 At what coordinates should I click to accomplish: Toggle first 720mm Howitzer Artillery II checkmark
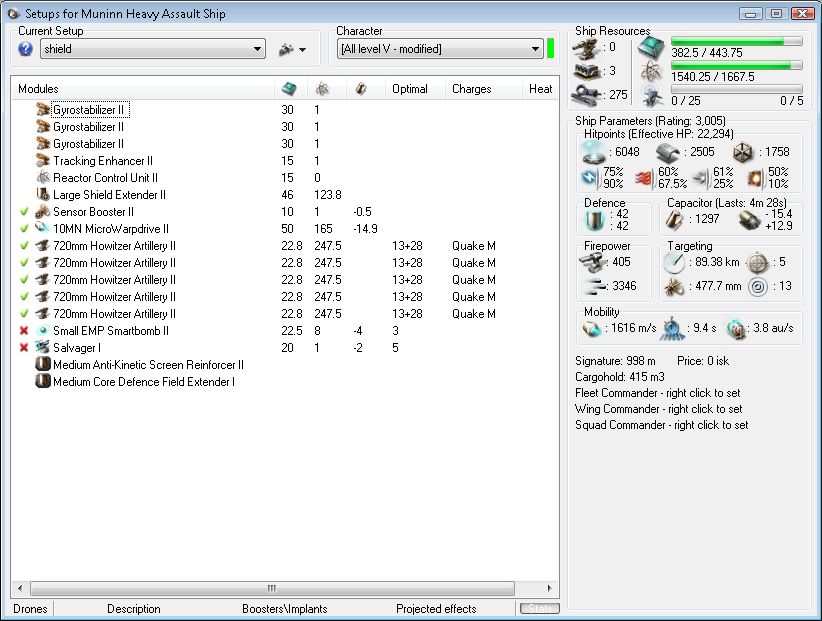pos(24,246)
